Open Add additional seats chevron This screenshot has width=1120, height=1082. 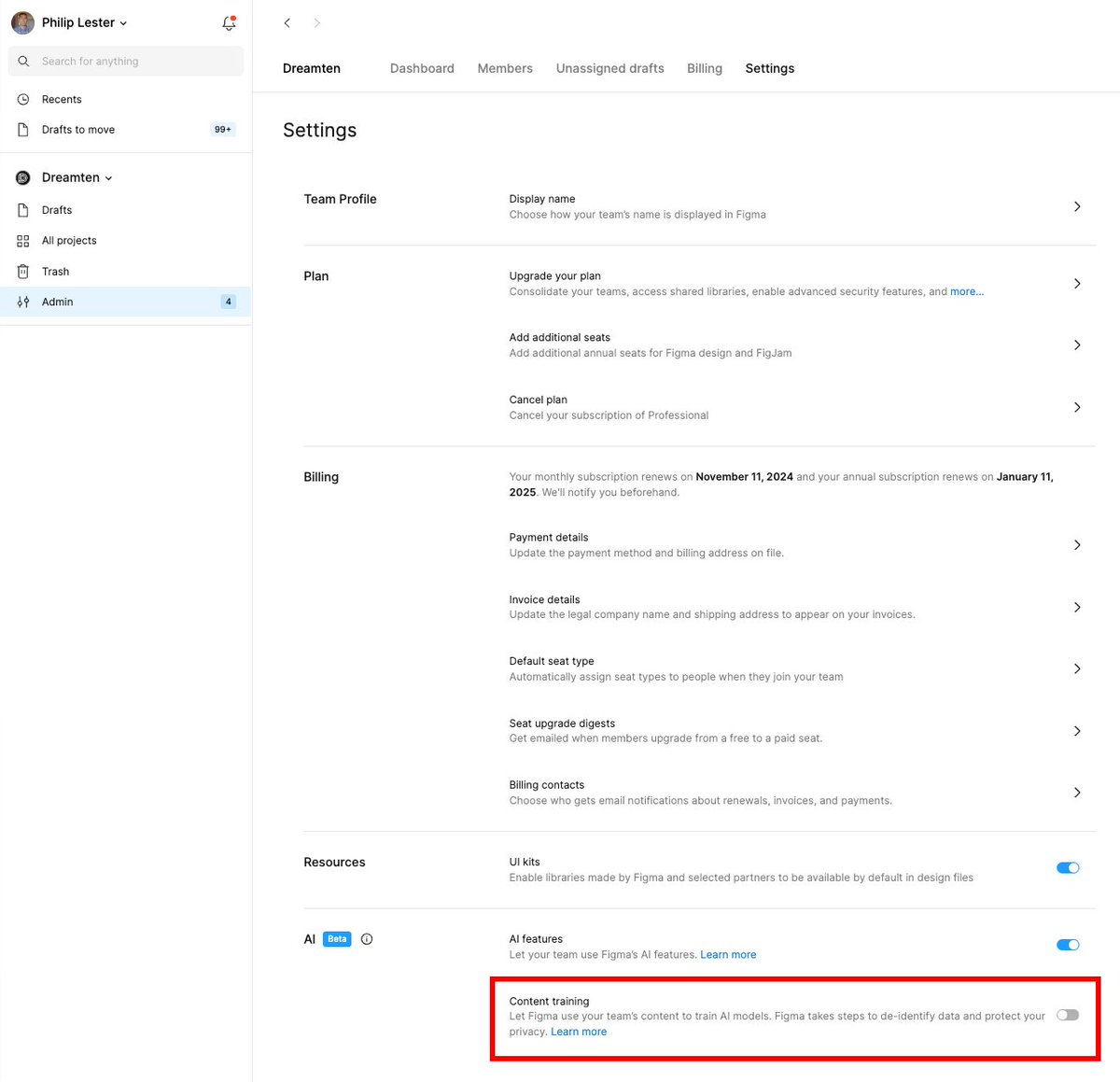click(1077, 345)
